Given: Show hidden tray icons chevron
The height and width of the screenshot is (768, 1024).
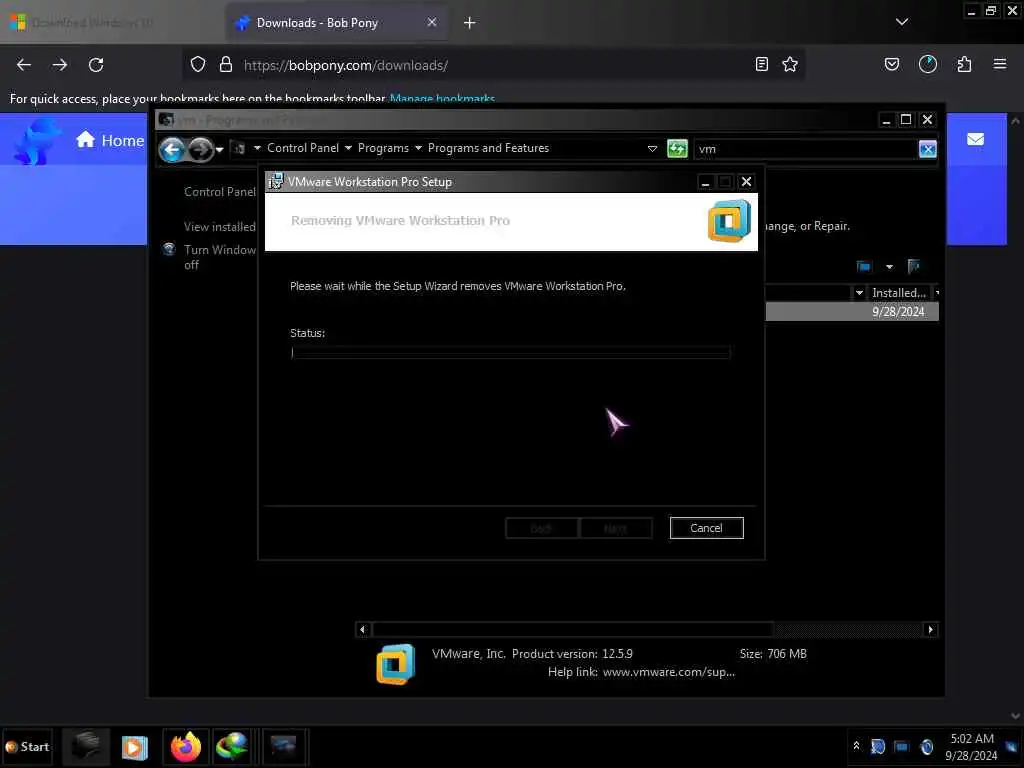Looking at the screenshot, I should (856, 745).
